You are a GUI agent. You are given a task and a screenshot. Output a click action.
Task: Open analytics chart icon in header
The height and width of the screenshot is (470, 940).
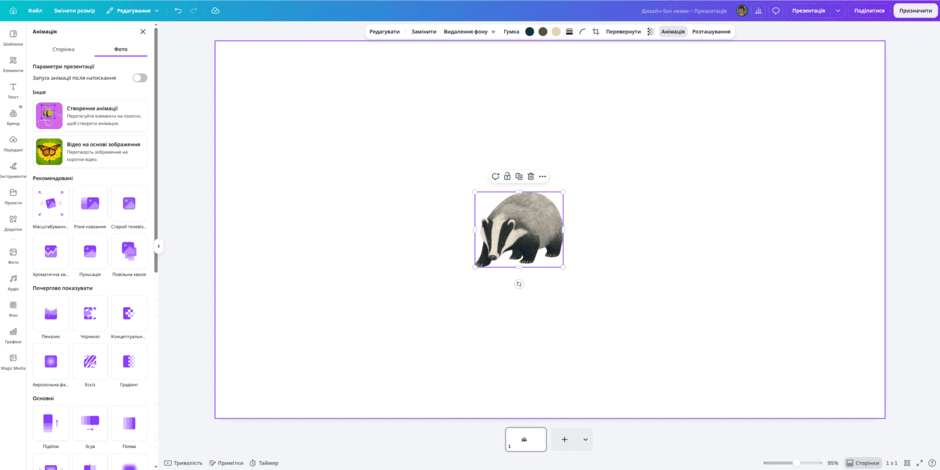(758, 11)
